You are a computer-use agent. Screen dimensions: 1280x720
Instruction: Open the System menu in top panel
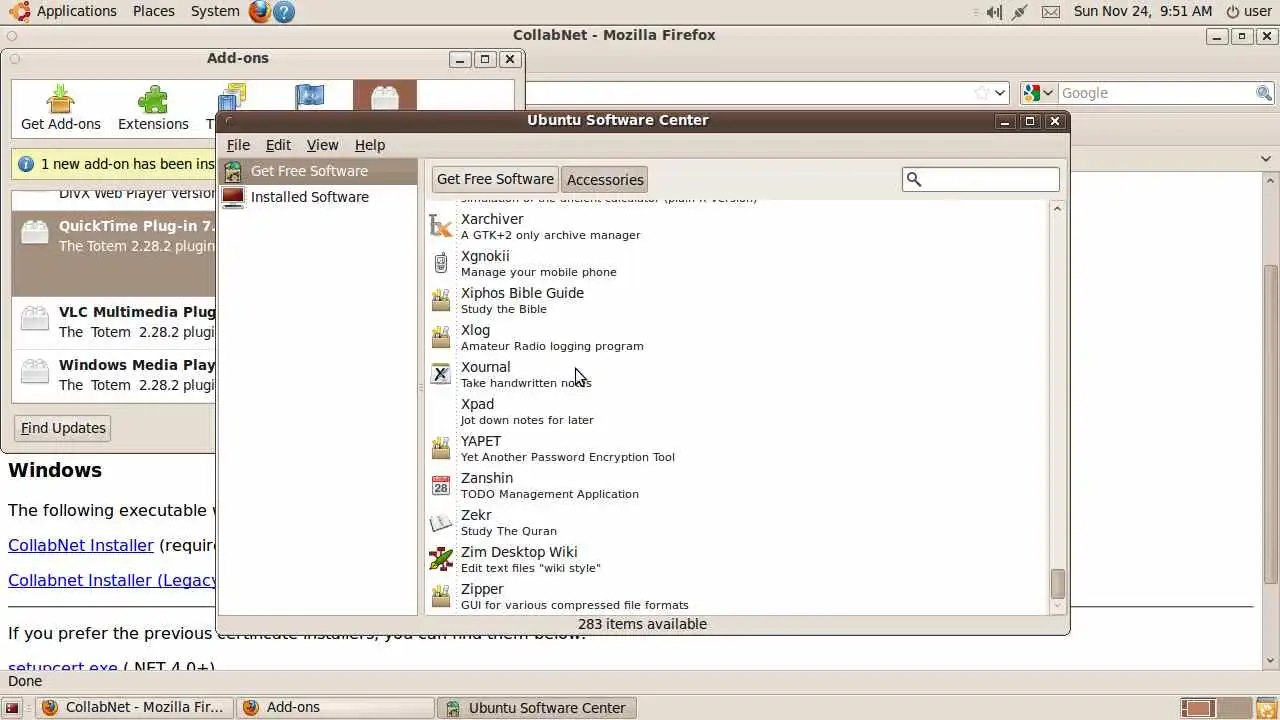(215, 11)
